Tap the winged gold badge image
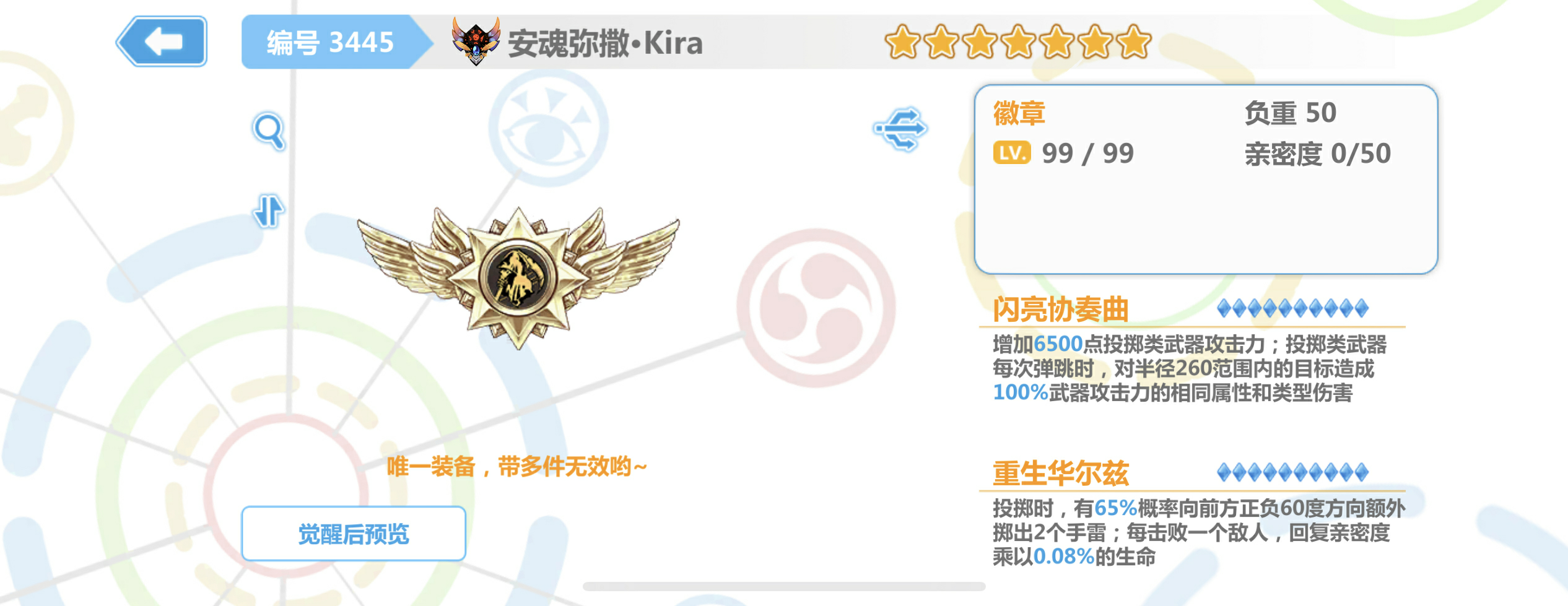The height and width of the screenshot is (606, 1568). tap(518, 278)
